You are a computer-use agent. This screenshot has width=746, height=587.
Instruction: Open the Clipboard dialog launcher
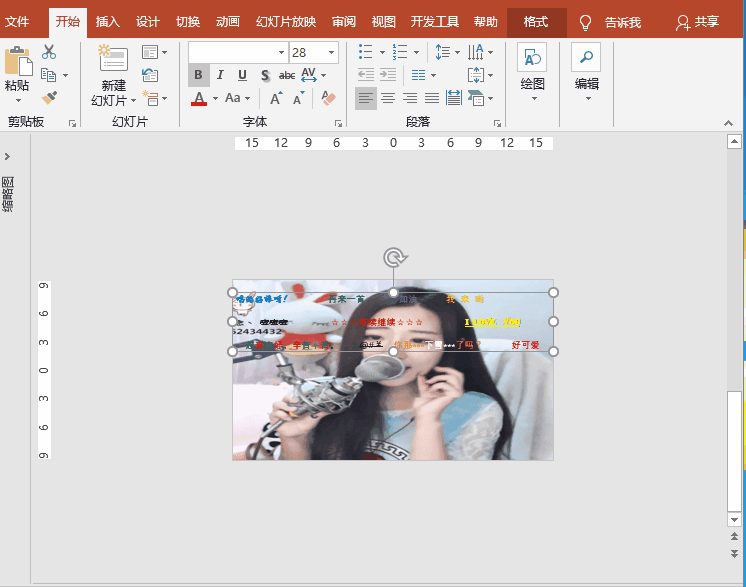tap(72, 123)
